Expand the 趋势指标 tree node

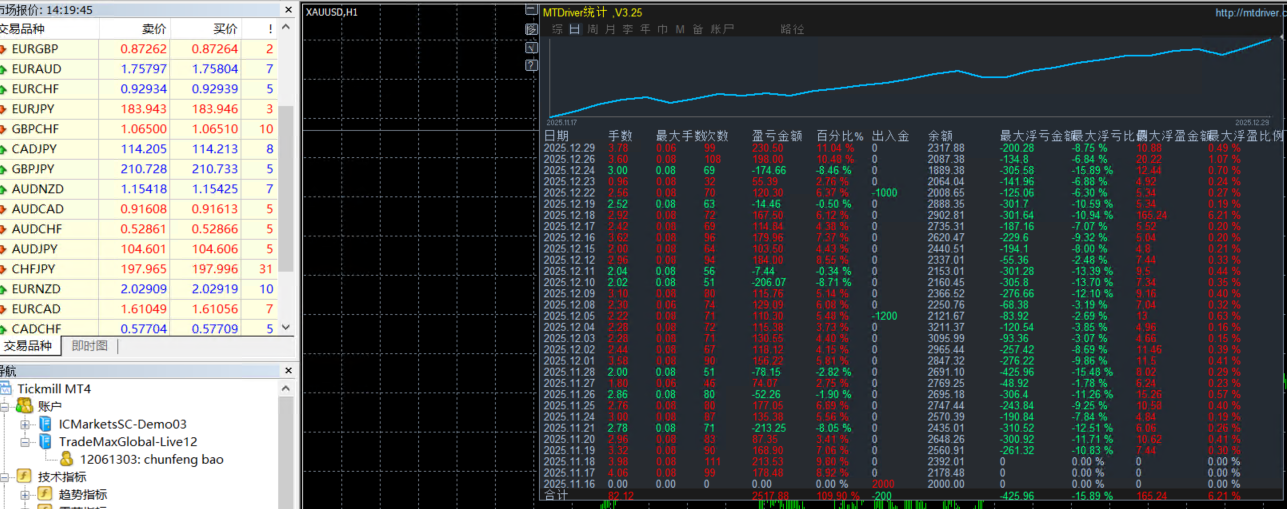point(25,494)
